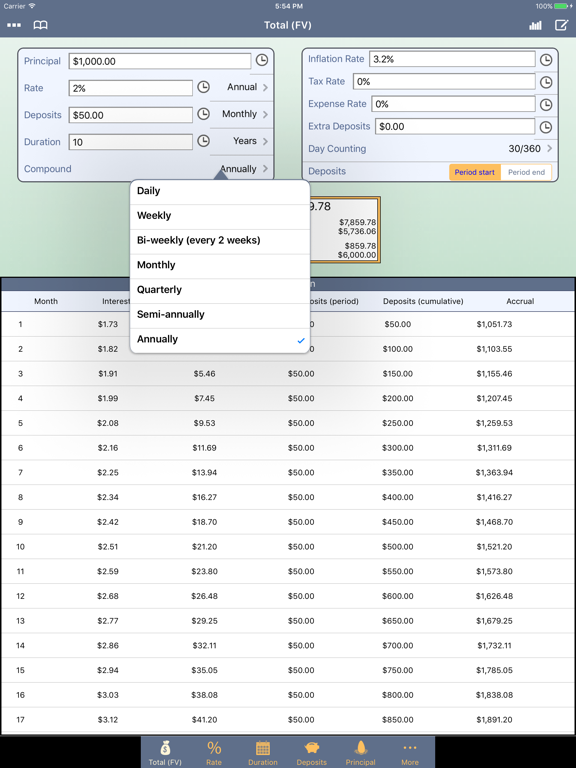Edit the Principal amount field

(x=160, y=61)
